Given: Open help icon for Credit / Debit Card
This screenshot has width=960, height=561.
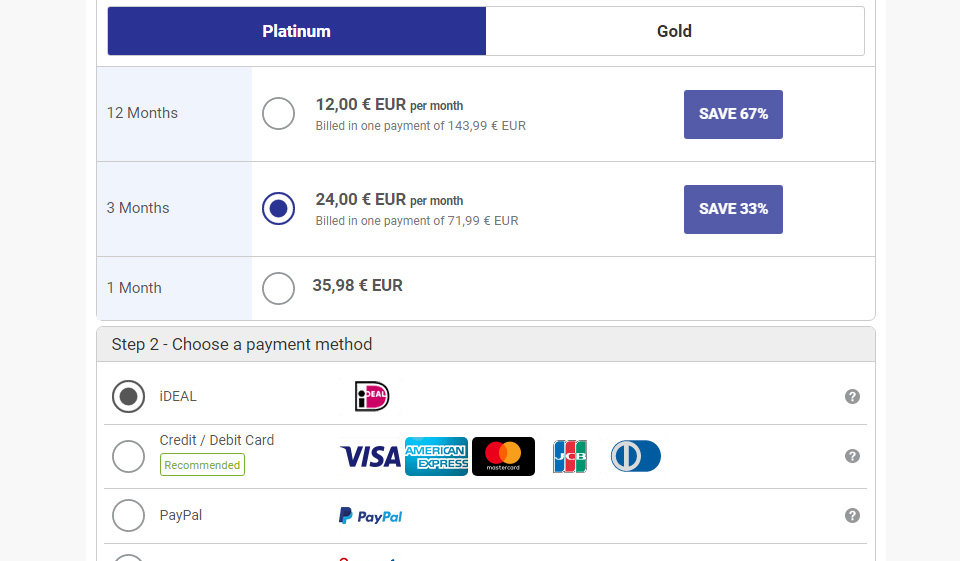Looking at the screenshot, I should coord(852,456).
